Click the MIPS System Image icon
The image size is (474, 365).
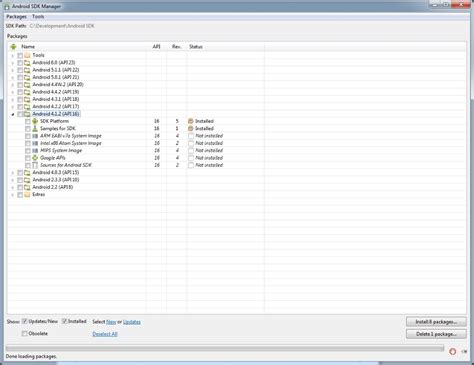coord(35,151)
